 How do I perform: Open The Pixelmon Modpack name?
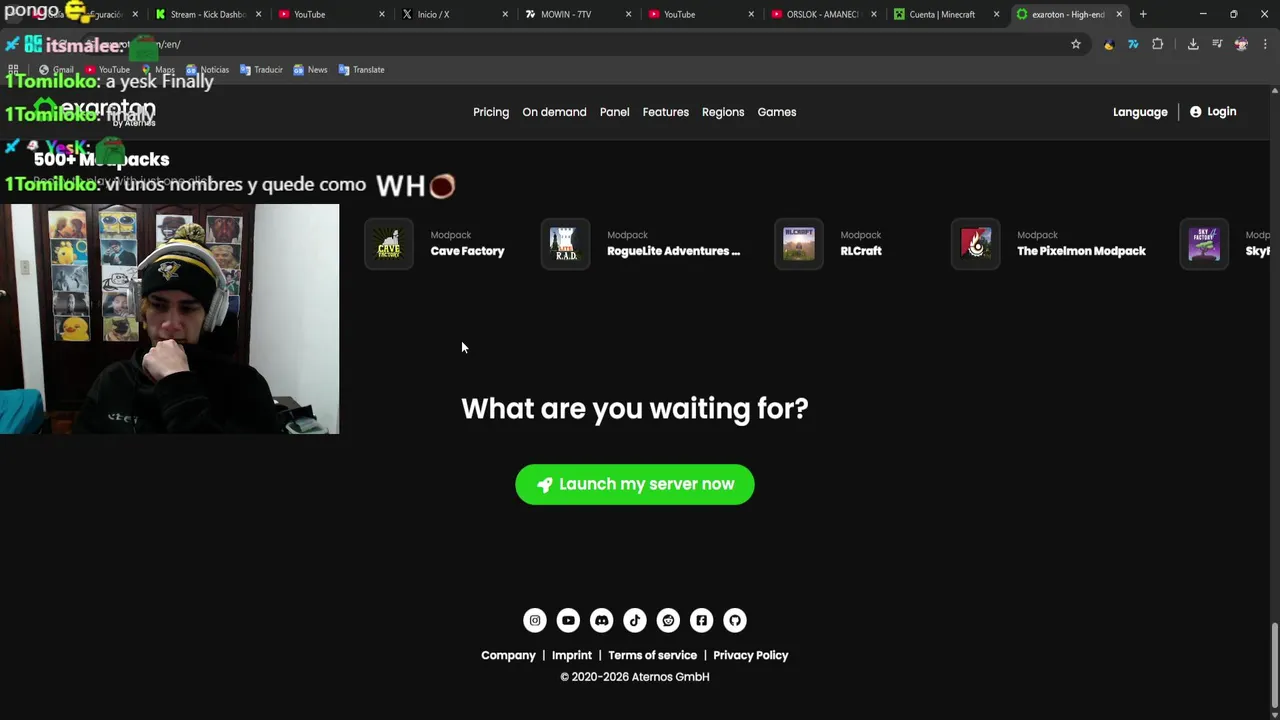[1081, 251]
